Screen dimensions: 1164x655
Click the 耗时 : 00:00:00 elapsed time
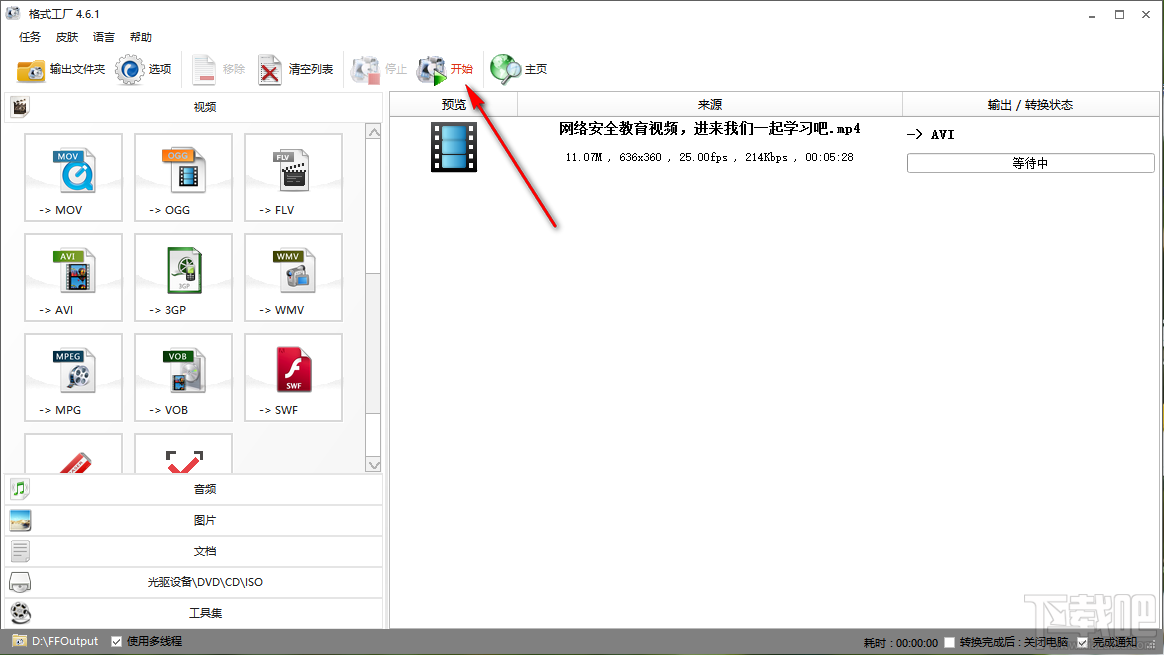[900, 643]
